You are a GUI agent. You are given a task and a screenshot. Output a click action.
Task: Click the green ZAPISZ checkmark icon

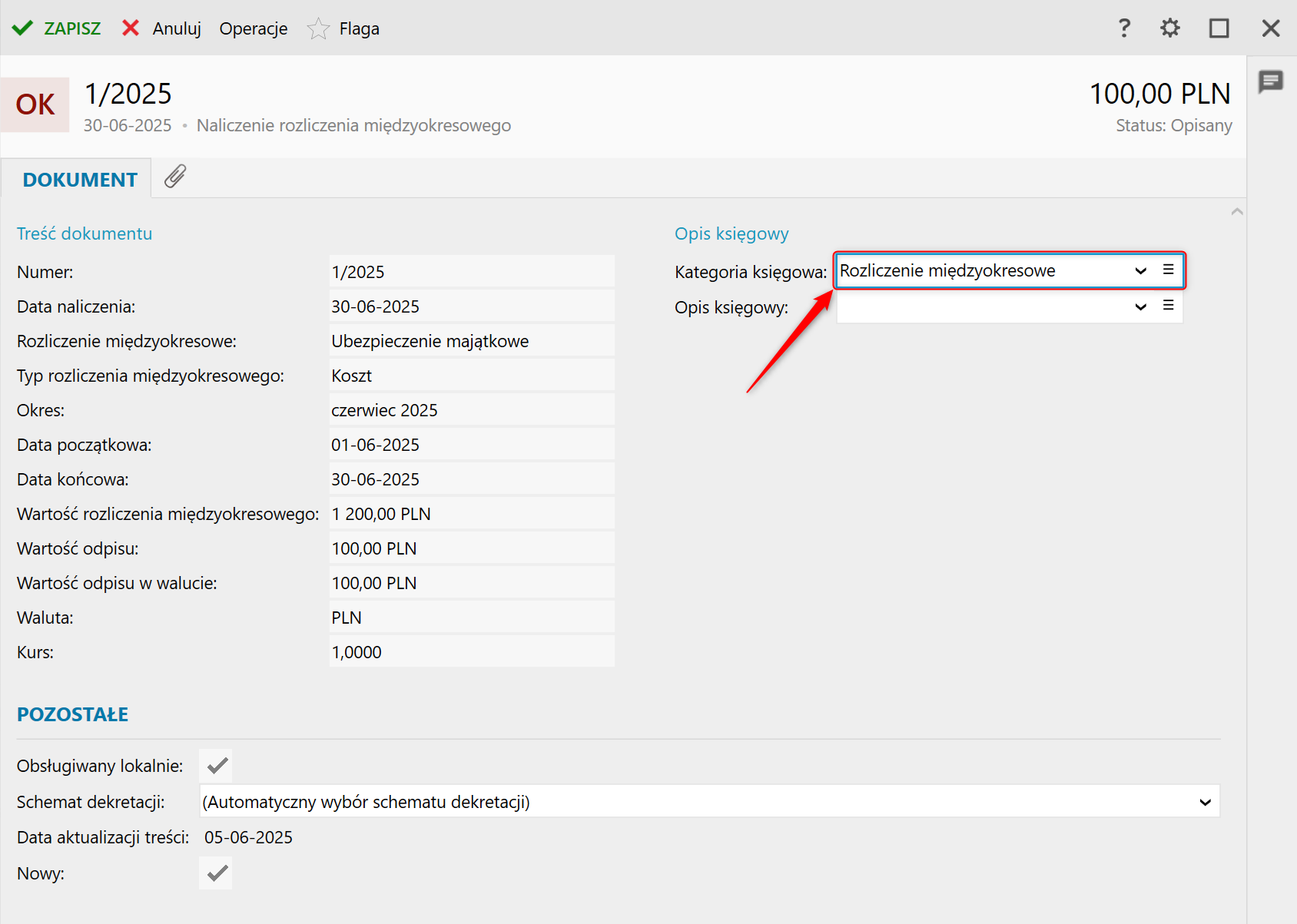point(22,28)
